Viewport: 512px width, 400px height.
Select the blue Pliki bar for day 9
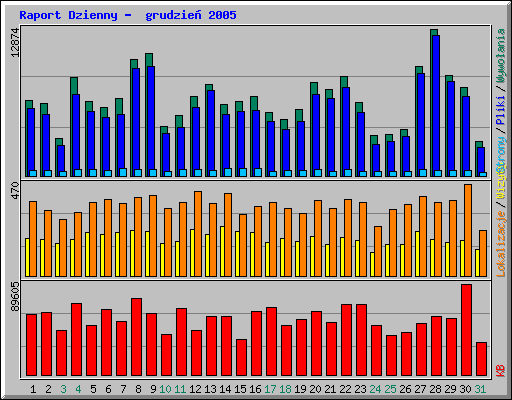(x=151, y=121)
